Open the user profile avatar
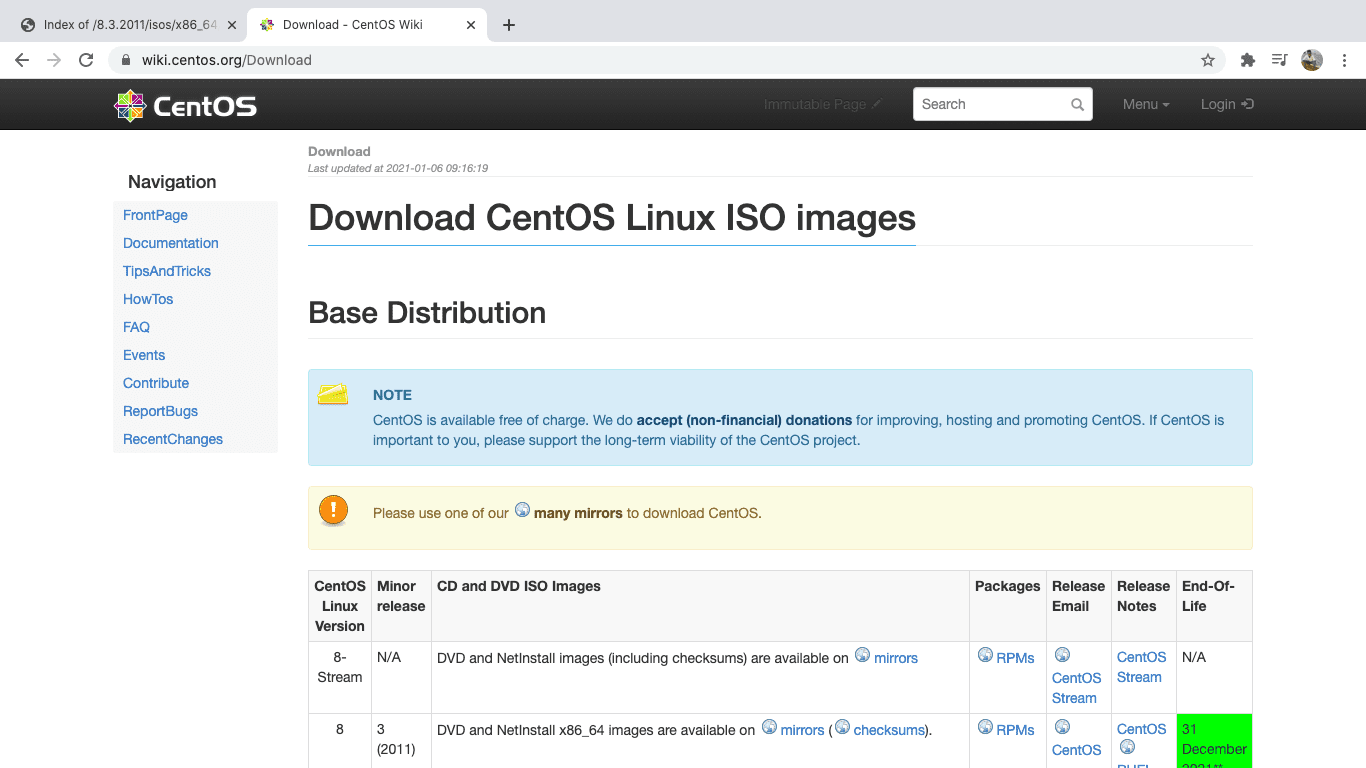The width and height of the screenshot is (1366, 768). click(x=1312, y=60)
